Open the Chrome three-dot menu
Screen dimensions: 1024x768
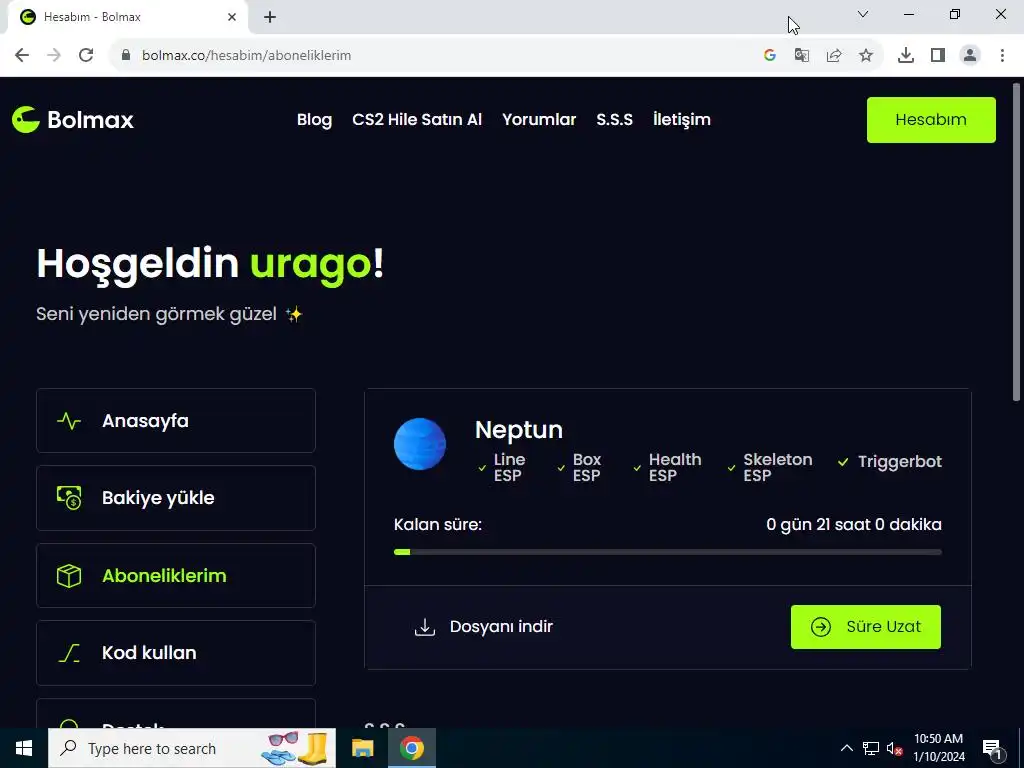click(x=1002, y=55)
